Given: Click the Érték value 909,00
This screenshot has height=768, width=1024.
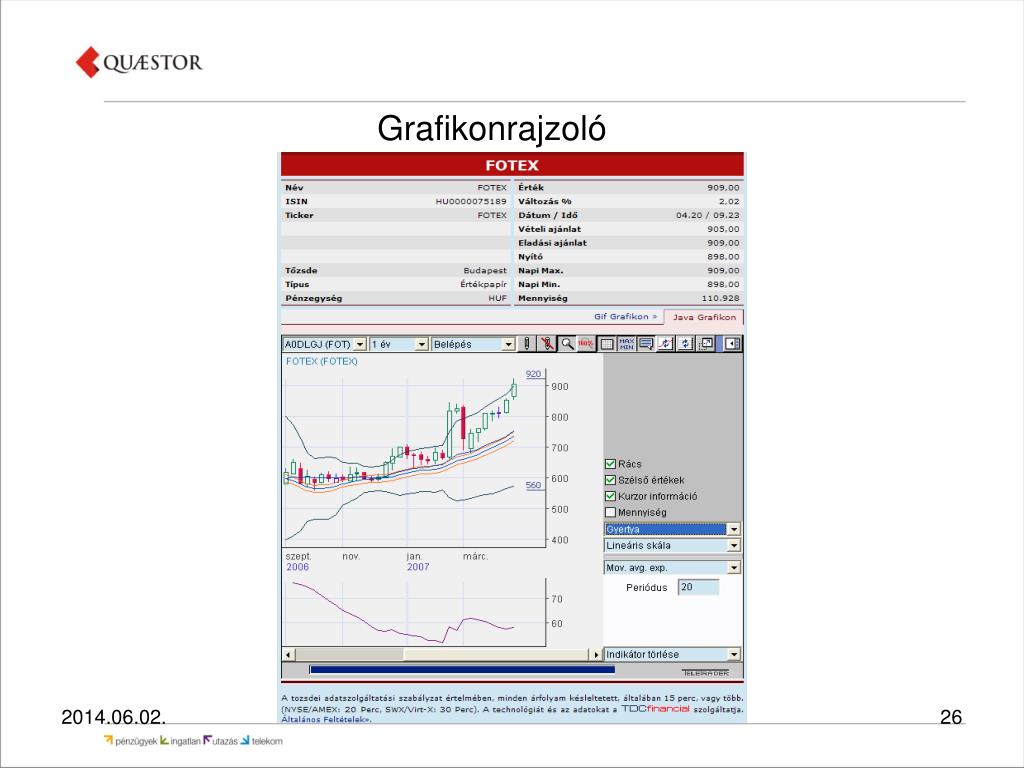Looking at the screenshot, I should coord(723,187).
